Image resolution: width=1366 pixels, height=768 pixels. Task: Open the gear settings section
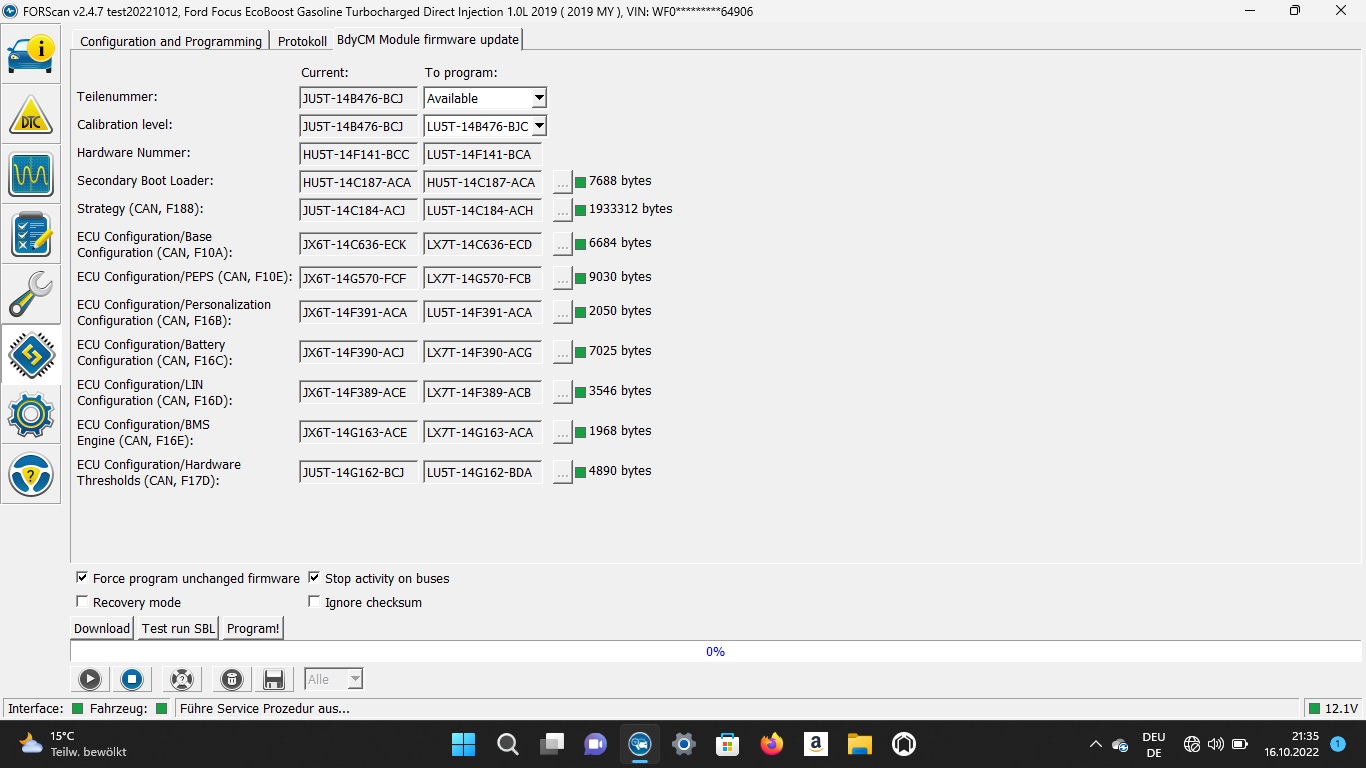point(31,414)
